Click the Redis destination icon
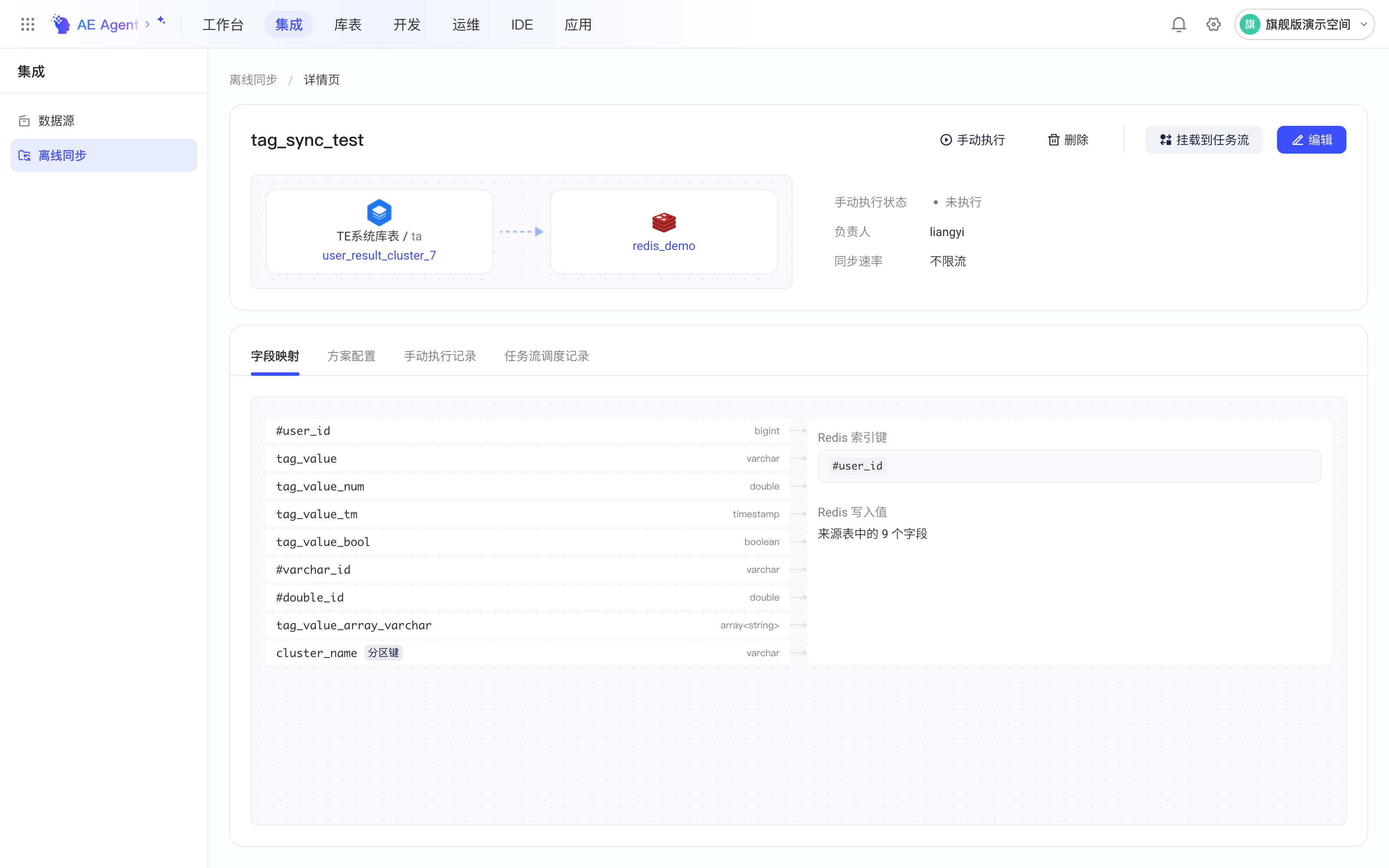 664,222
